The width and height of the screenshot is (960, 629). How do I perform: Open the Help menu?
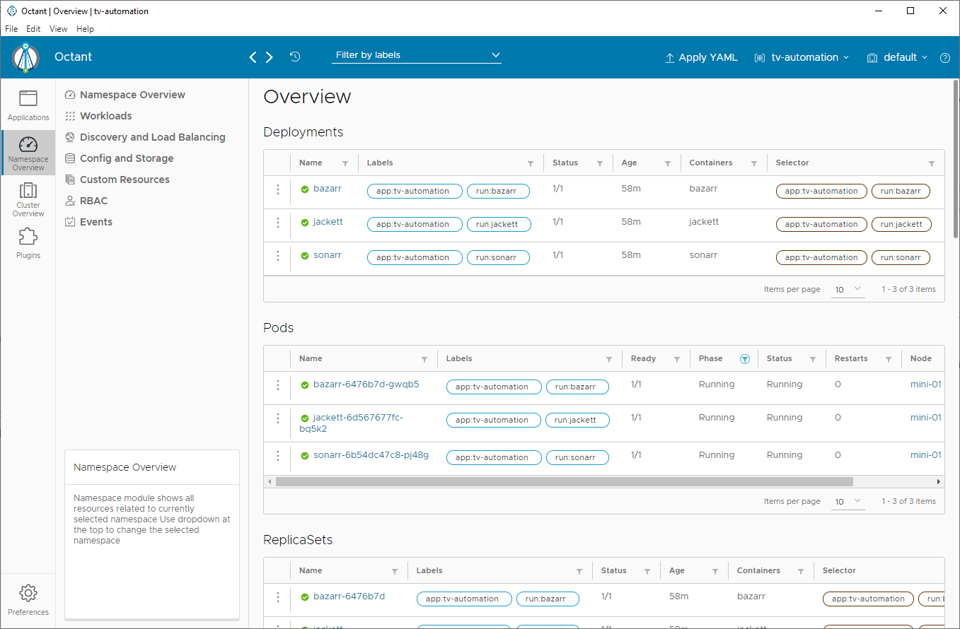click(85, 29)
